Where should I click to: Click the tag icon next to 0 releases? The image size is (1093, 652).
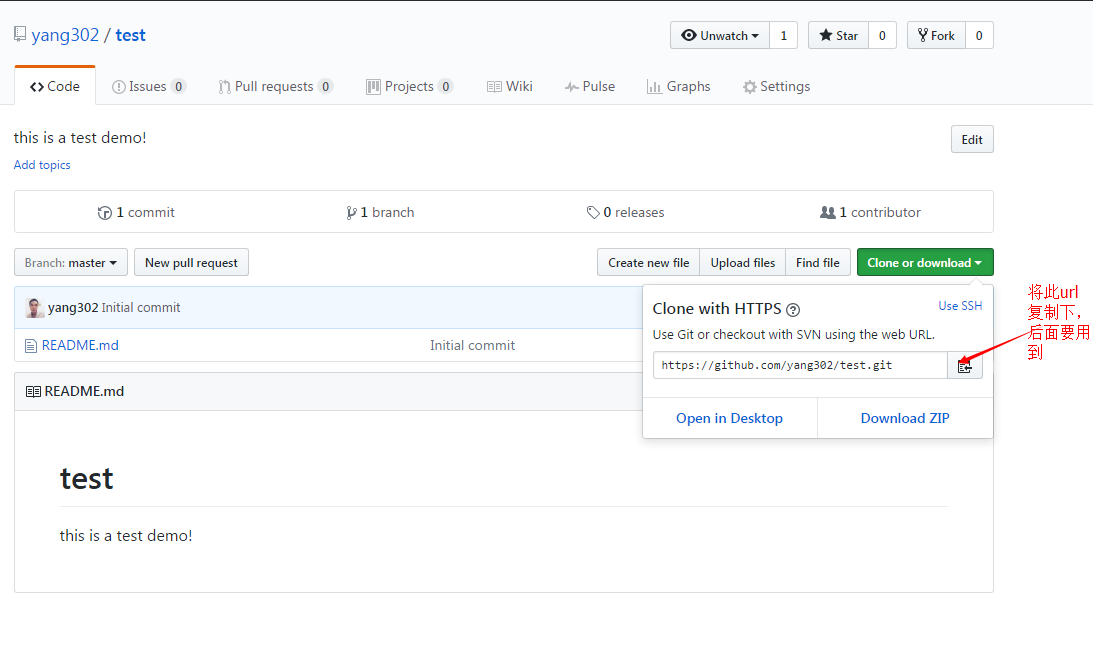click(593, 213)
